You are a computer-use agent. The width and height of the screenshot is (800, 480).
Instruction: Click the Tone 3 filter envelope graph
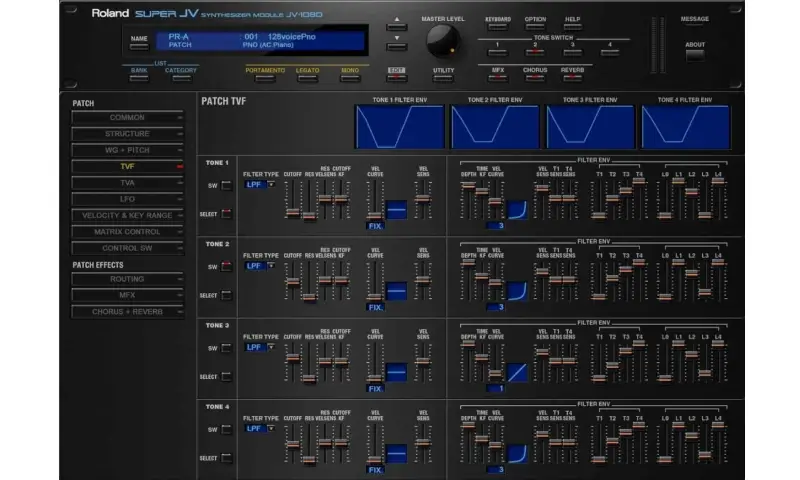tap(590, 127)
